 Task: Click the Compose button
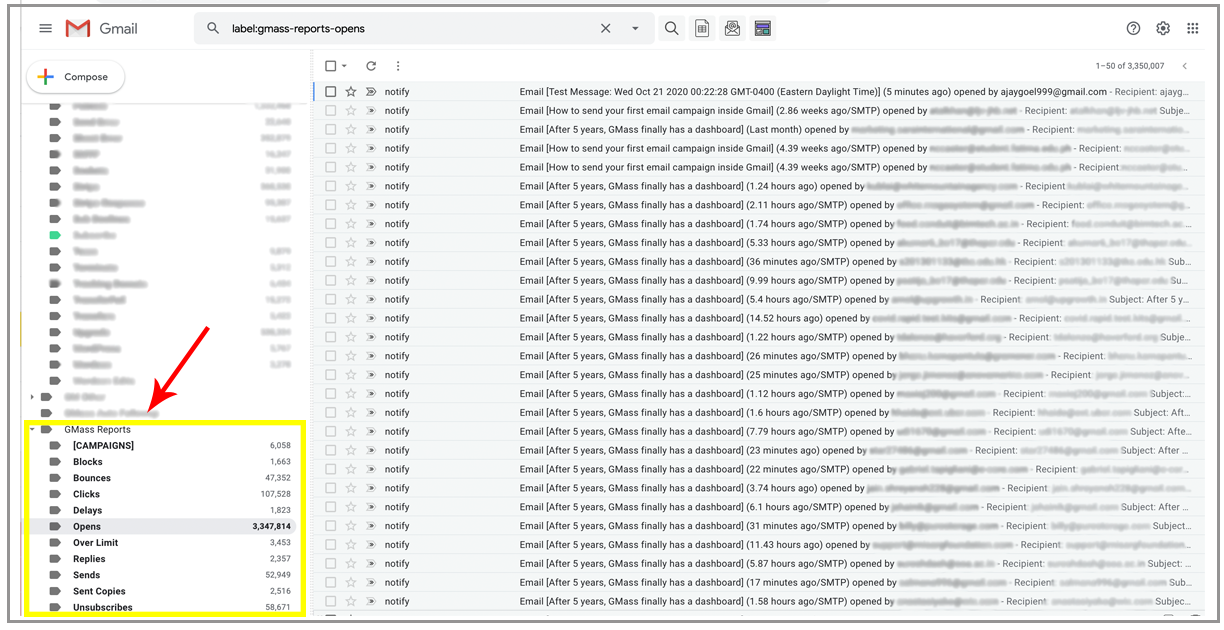[x=75, y=76]
